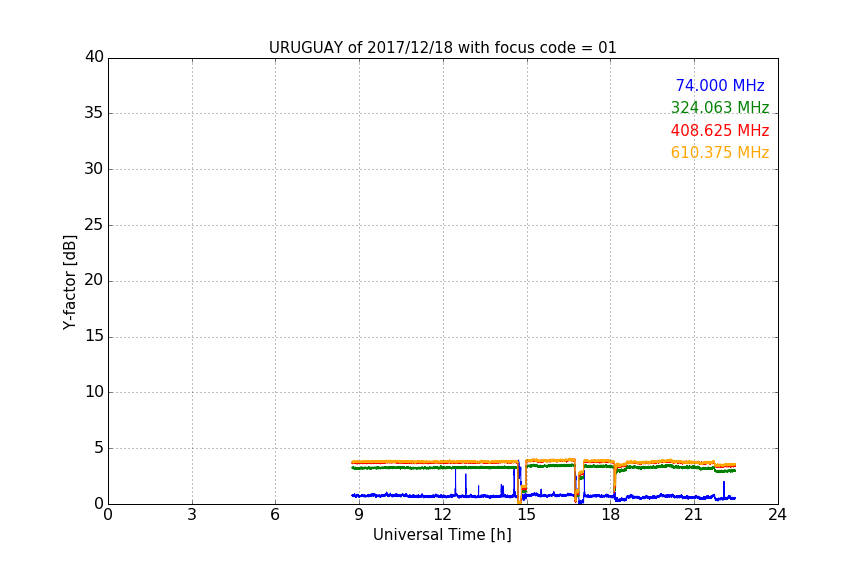
Task: Click the x-axis tick label '12'
Action: (x=443, y=515)
